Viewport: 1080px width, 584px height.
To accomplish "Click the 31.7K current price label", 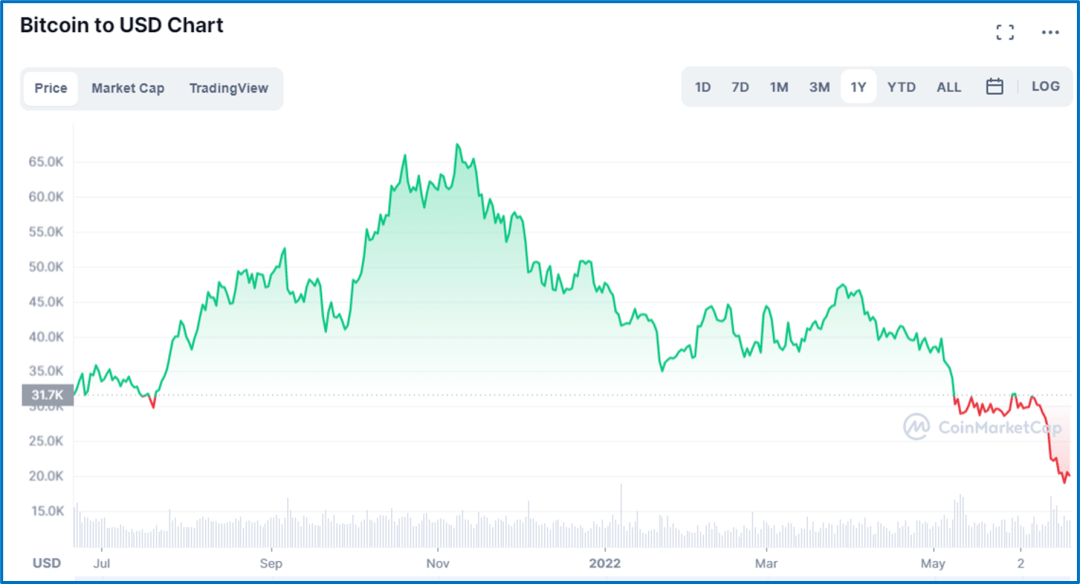I will pos(47,396).
